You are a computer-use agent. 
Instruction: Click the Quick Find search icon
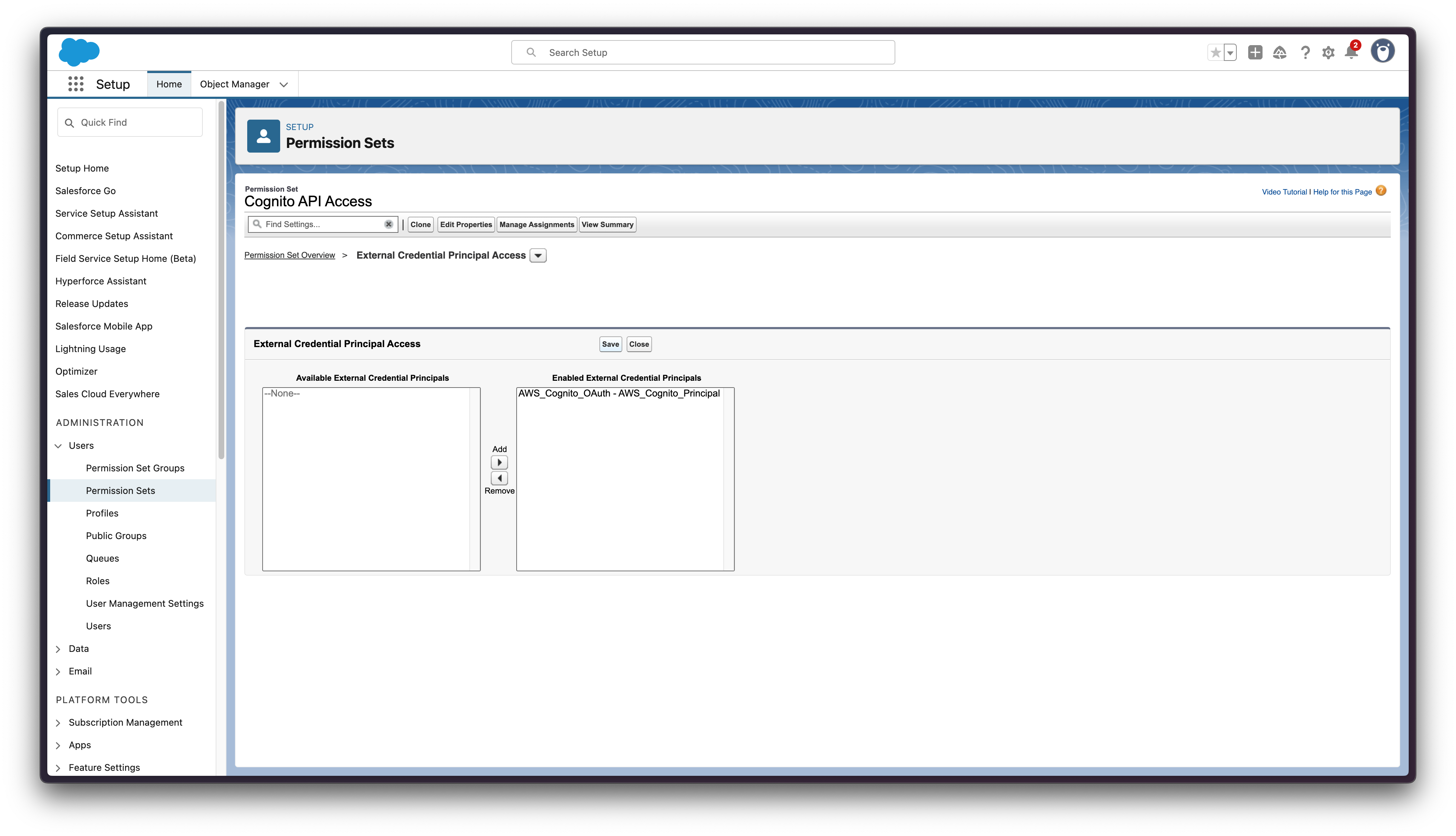click(x=70, y=123)
